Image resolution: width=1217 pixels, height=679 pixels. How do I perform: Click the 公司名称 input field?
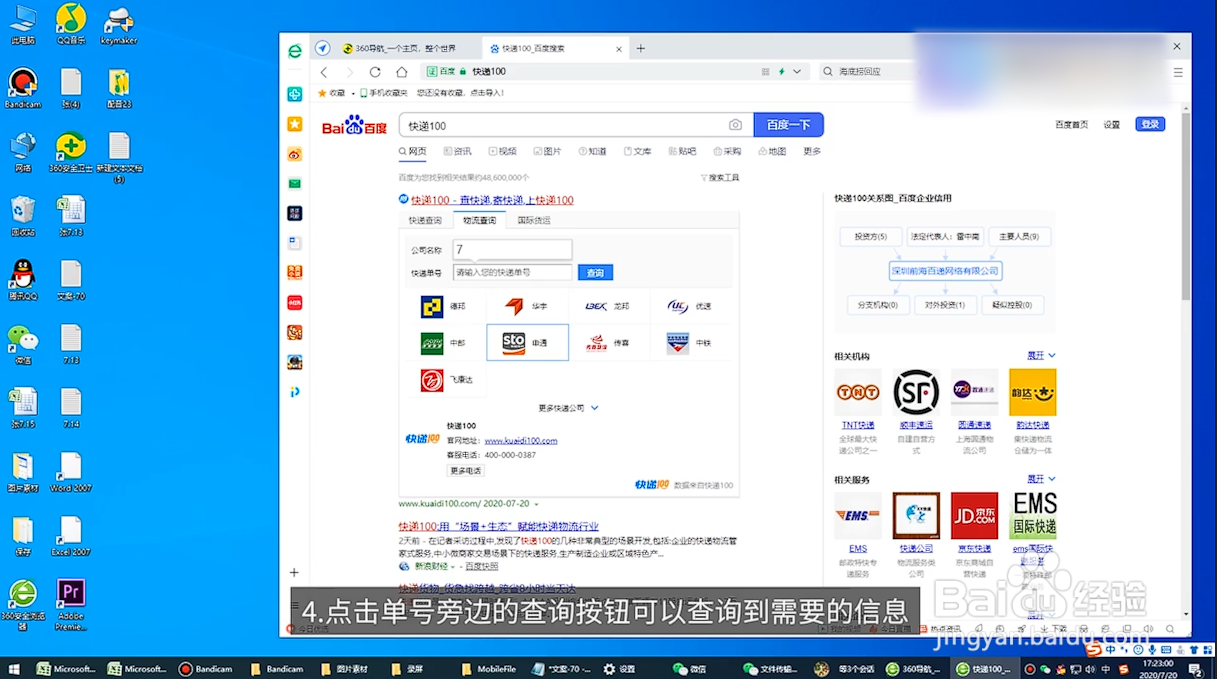[512, 249]
